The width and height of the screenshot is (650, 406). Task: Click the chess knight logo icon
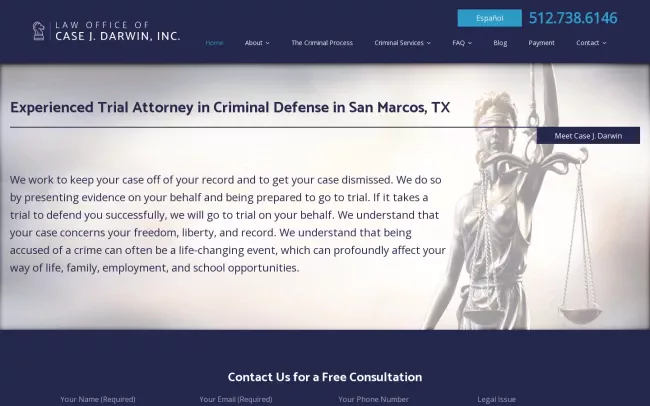(39, 31)
